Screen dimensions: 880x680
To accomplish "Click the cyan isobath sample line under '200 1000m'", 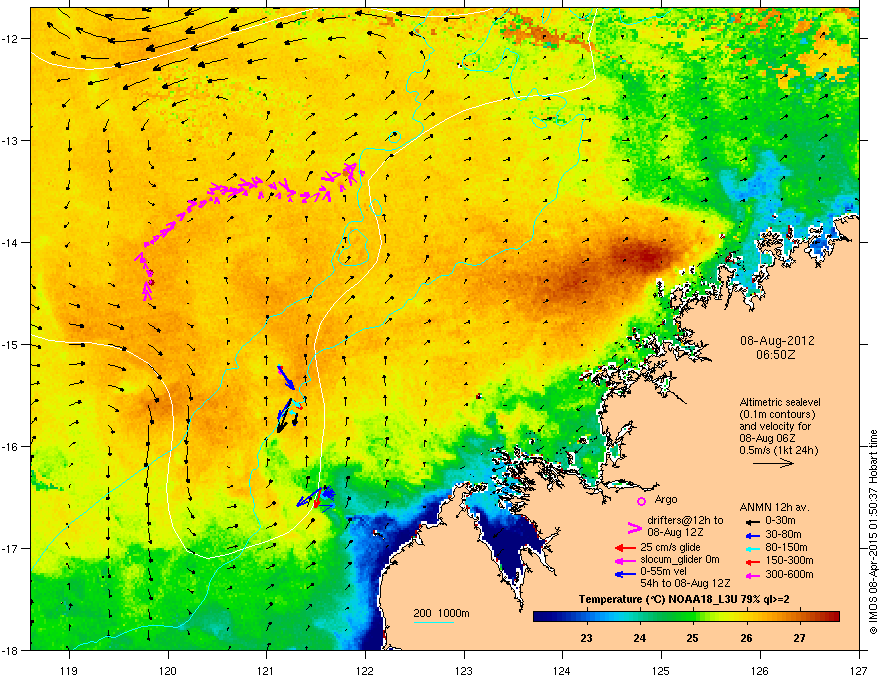I will click(434, 623).
